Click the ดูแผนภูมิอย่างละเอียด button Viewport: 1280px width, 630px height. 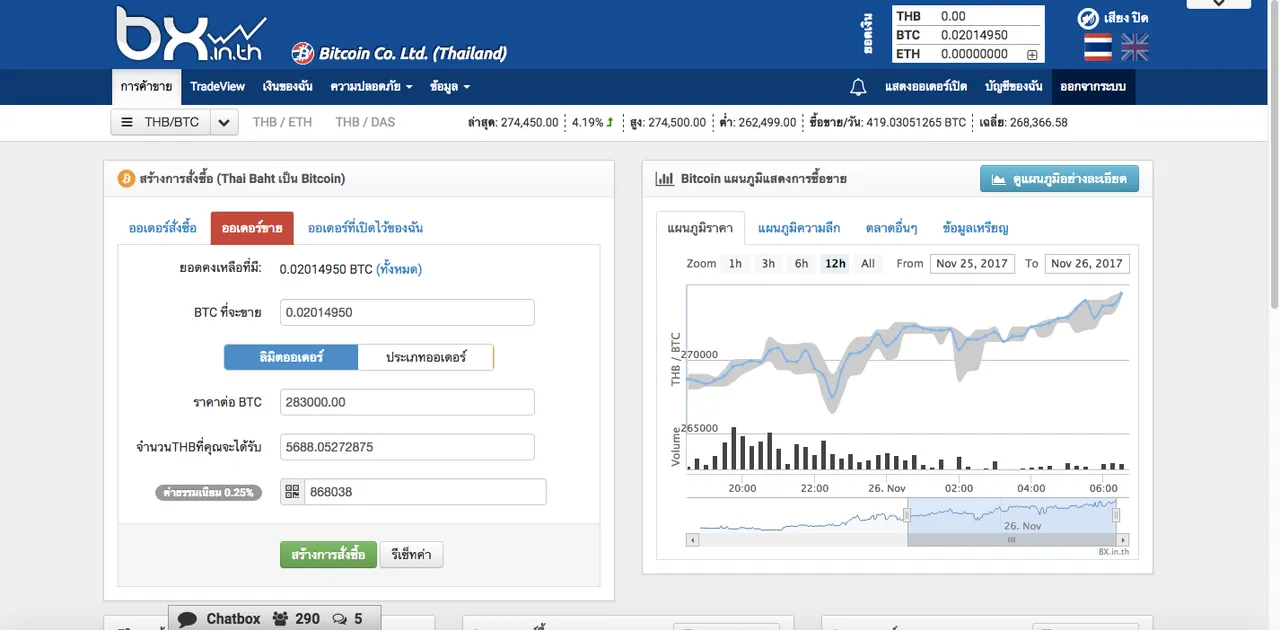point(1059,179)
